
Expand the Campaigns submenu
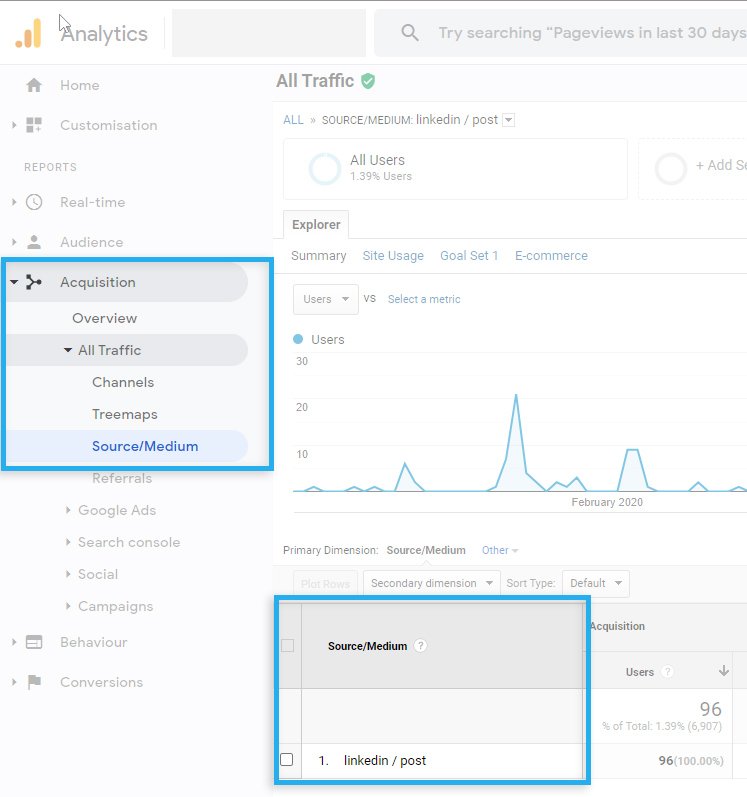(68, 606)
